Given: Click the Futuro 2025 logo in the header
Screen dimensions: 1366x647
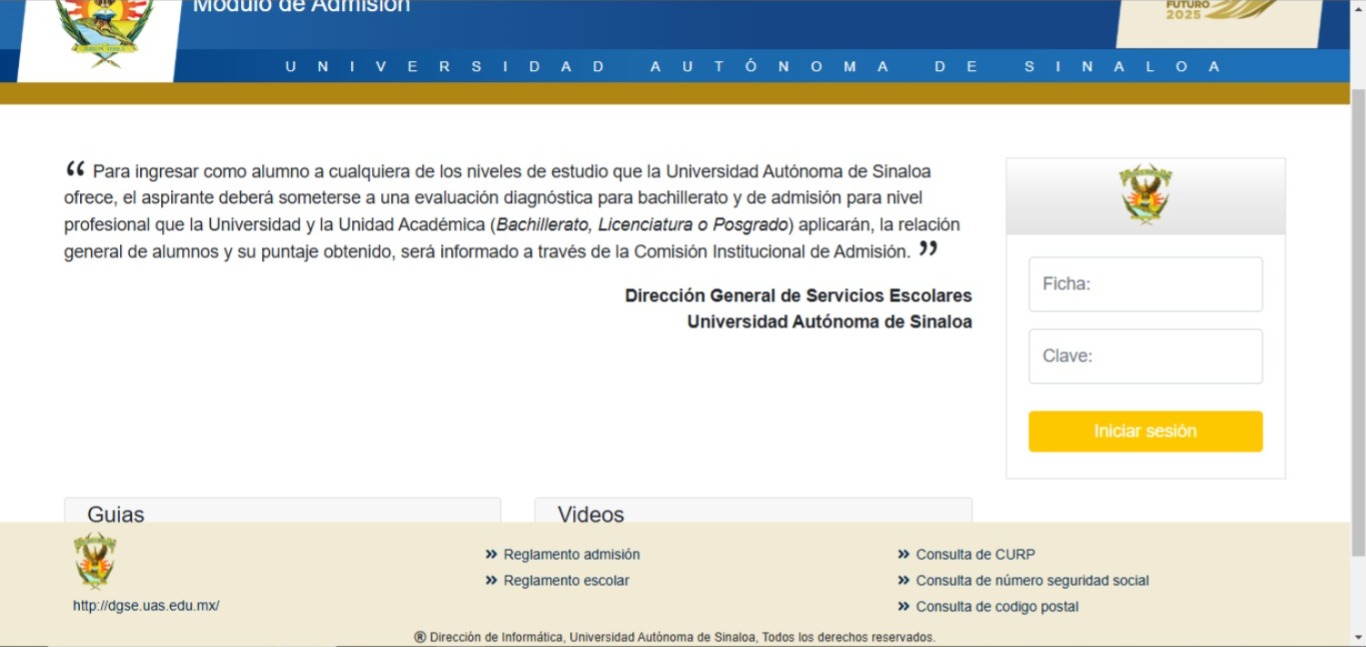Looking at the screenshot, I should (x=1221, y=11).
